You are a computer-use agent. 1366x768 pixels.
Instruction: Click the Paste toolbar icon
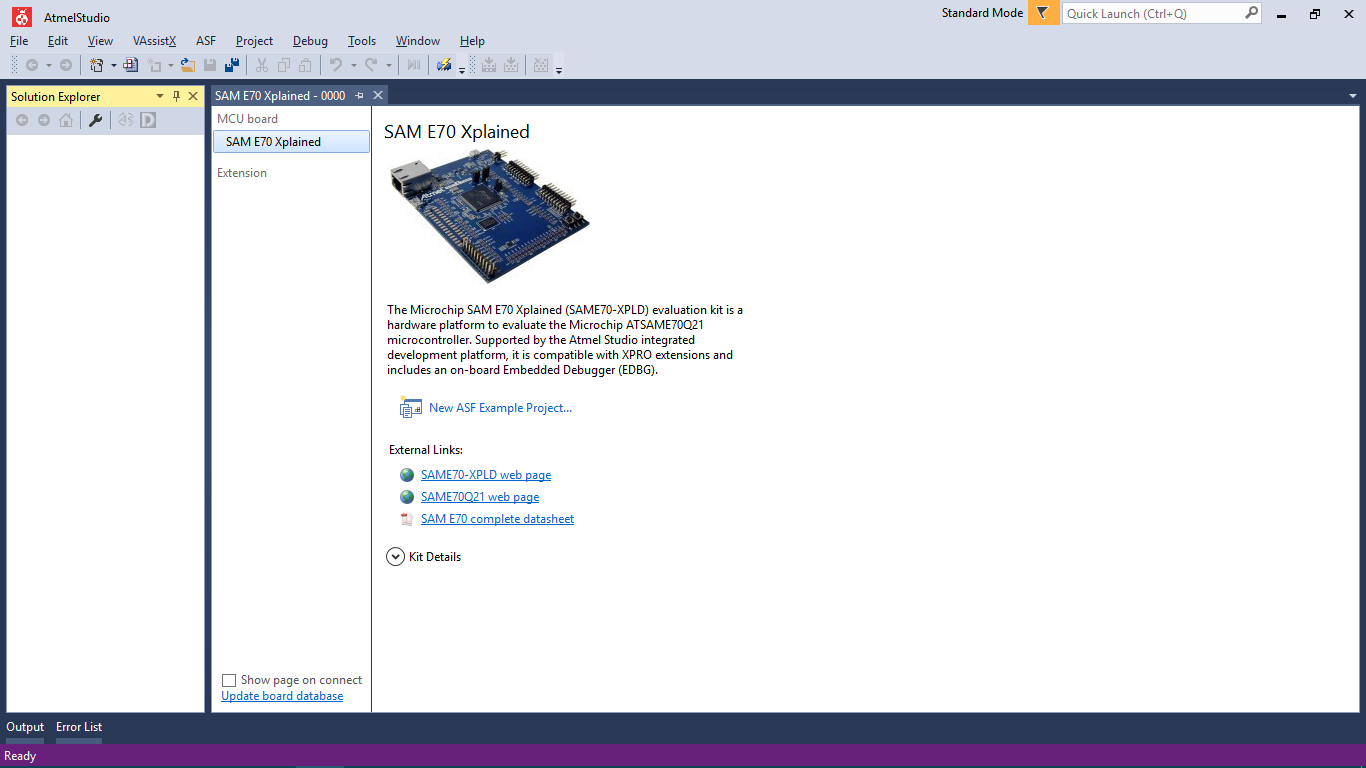coord(306,65)
